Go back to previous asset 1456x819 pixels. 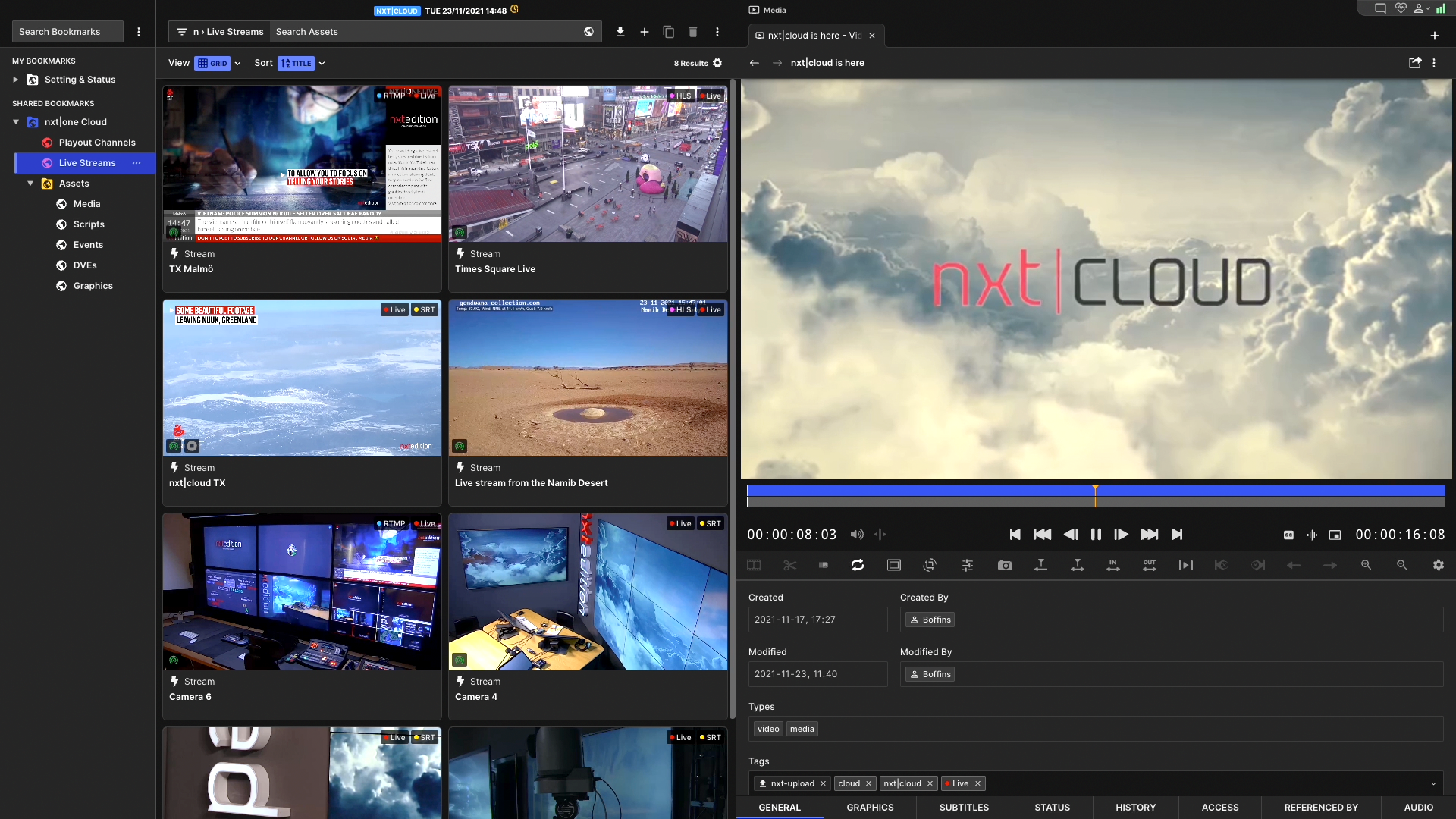(755, 63)
